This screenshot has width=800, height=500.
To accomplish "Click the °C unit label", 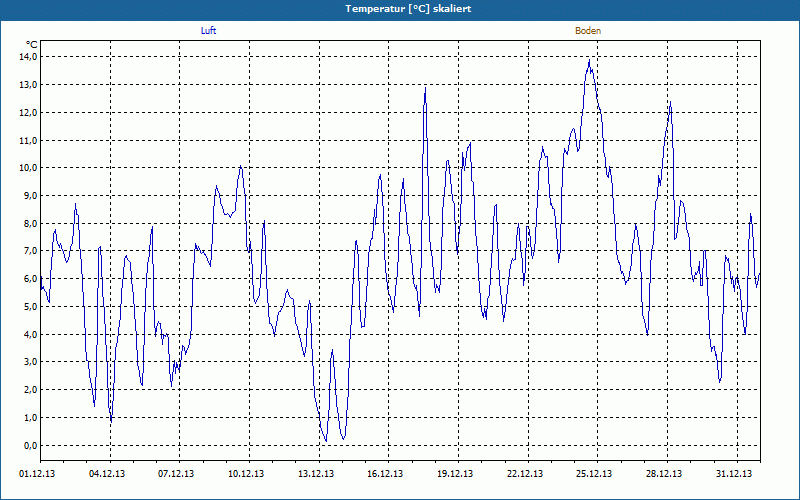I will coord(32,45).
